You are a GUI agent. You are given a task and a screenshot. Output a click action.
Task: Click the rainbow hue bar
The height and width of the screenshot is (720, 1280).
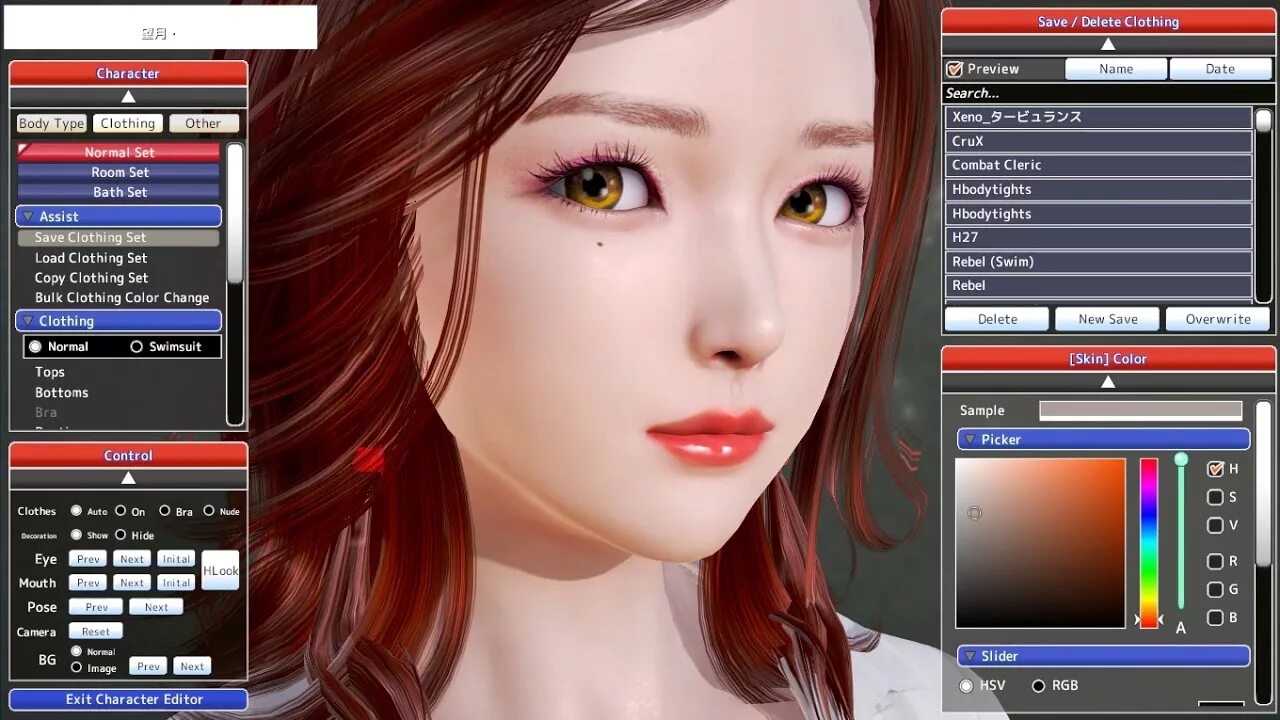click(x=1149, y=543)
